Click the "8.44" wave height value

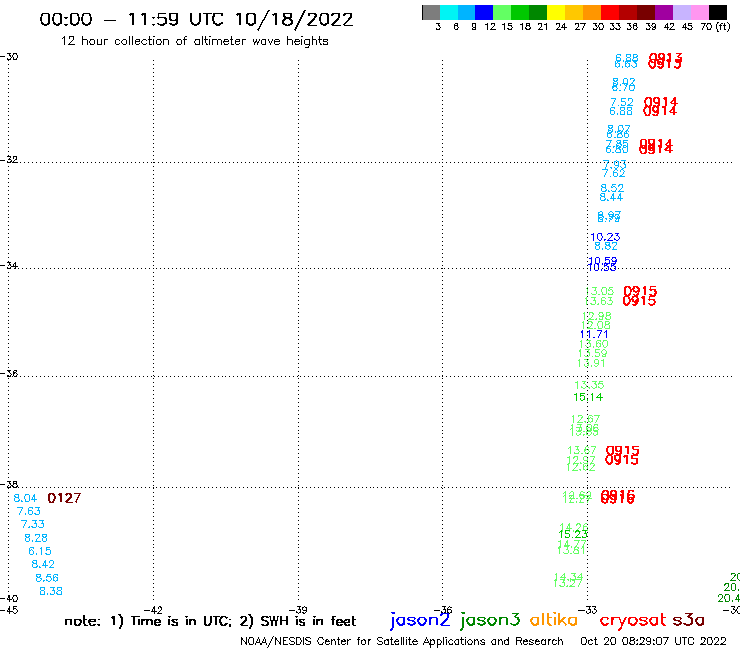coord(611,197)
